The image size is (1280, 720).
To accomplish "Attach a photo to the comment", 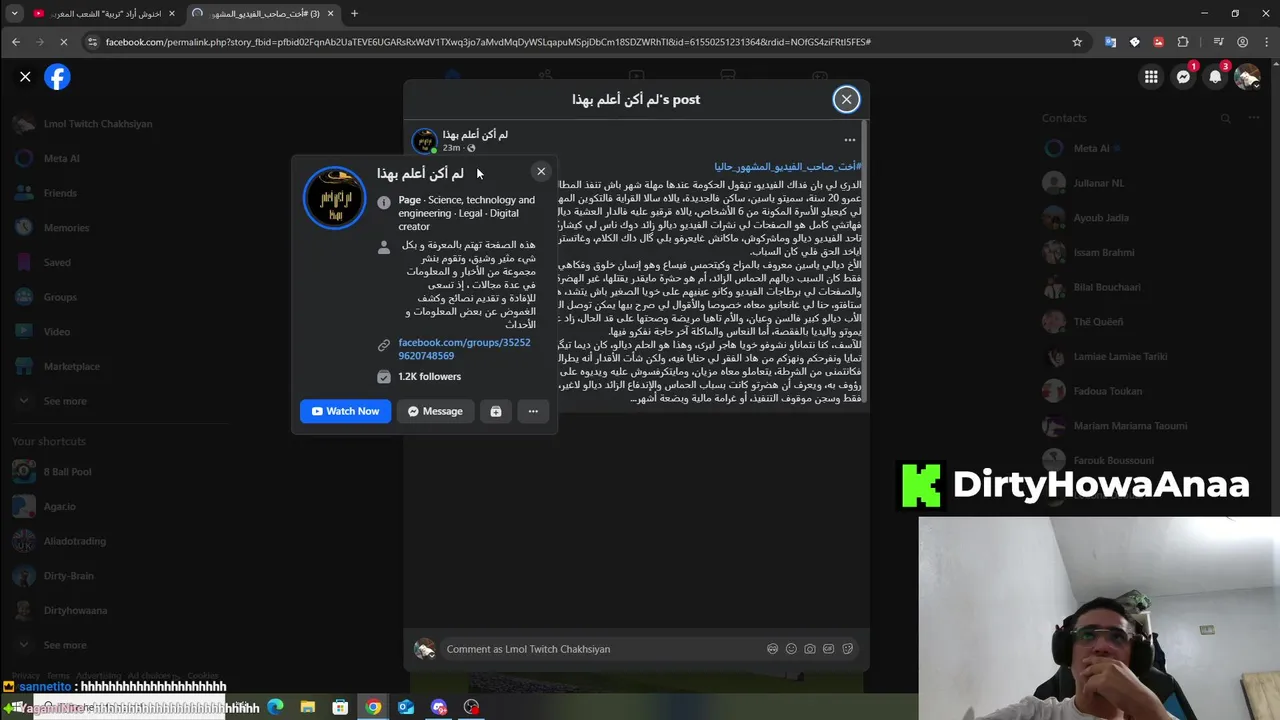I will [810, 649].
